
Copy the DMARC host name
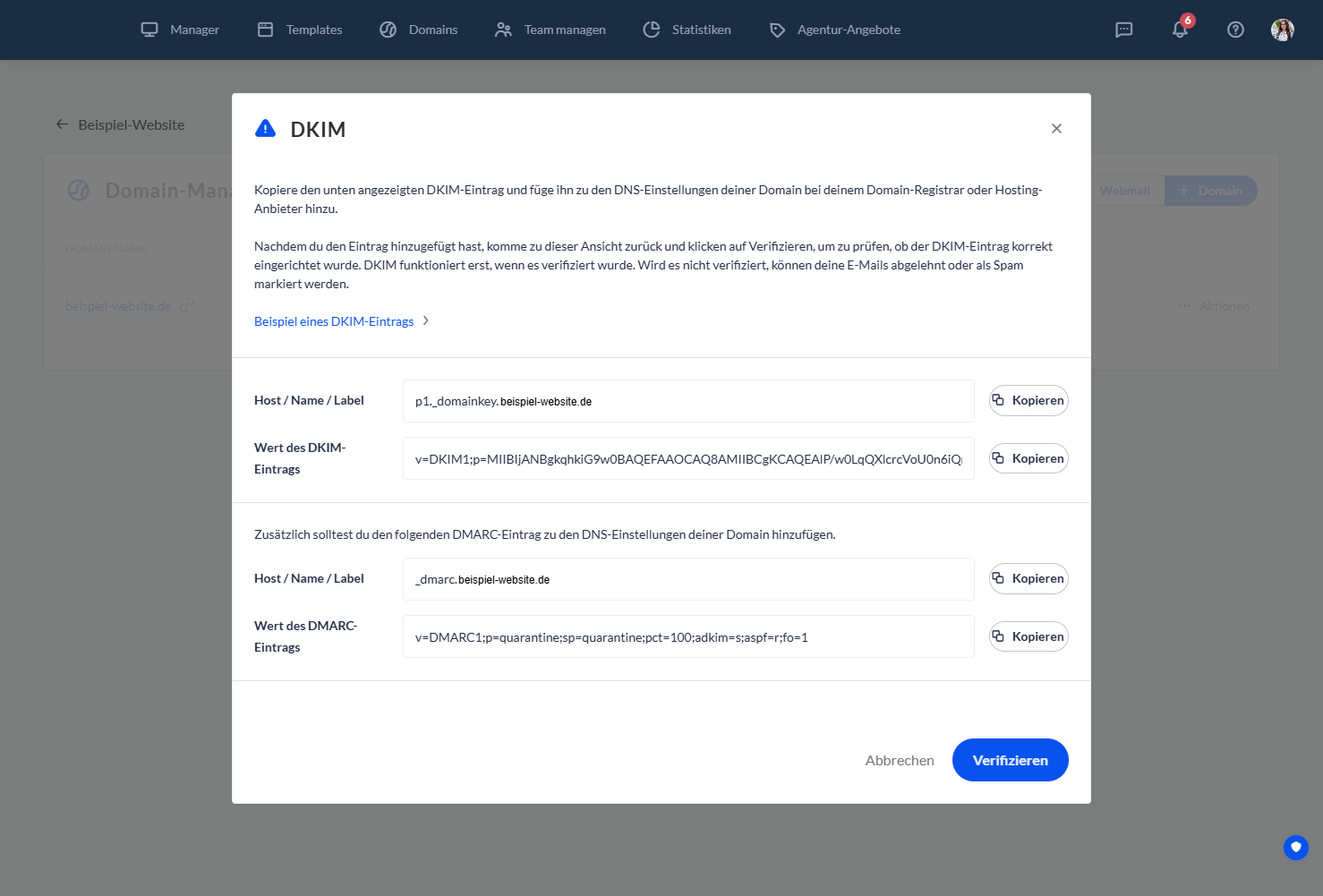coord(1028,578)
